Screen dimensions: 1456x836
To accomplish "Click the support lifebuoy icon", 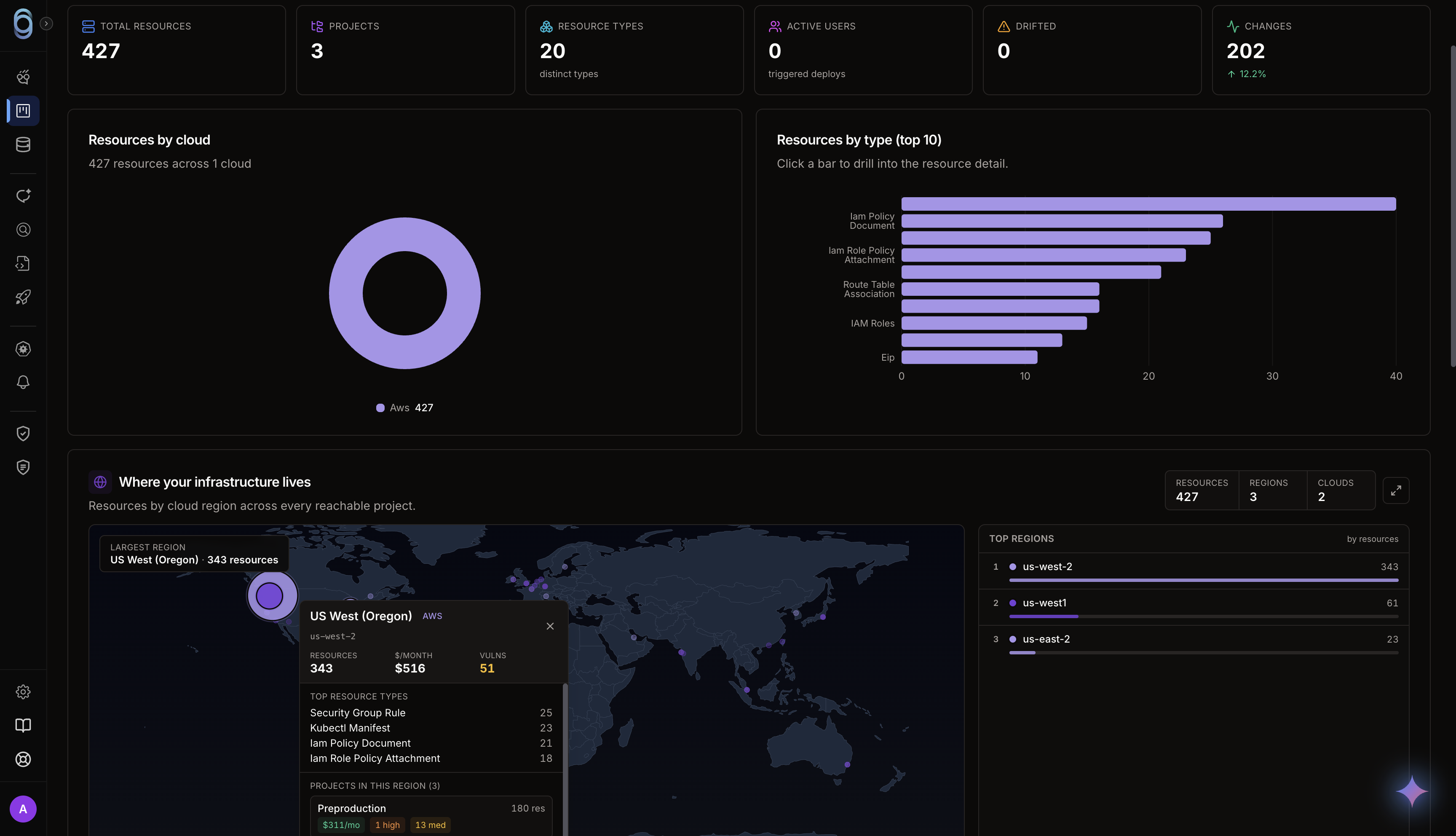I will pos(23,760).
